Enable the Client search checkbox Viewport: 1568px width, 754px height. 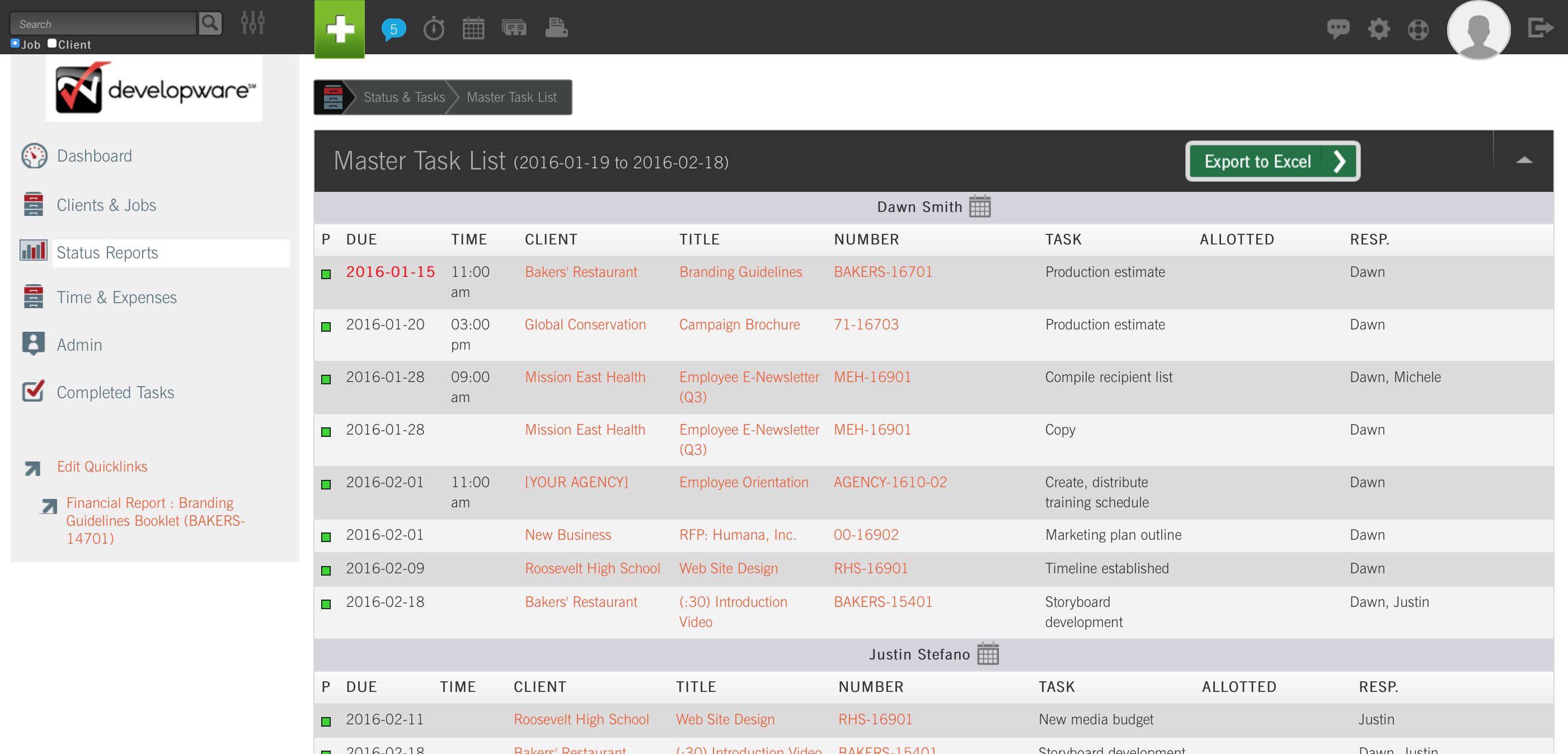tap(51, 42)
